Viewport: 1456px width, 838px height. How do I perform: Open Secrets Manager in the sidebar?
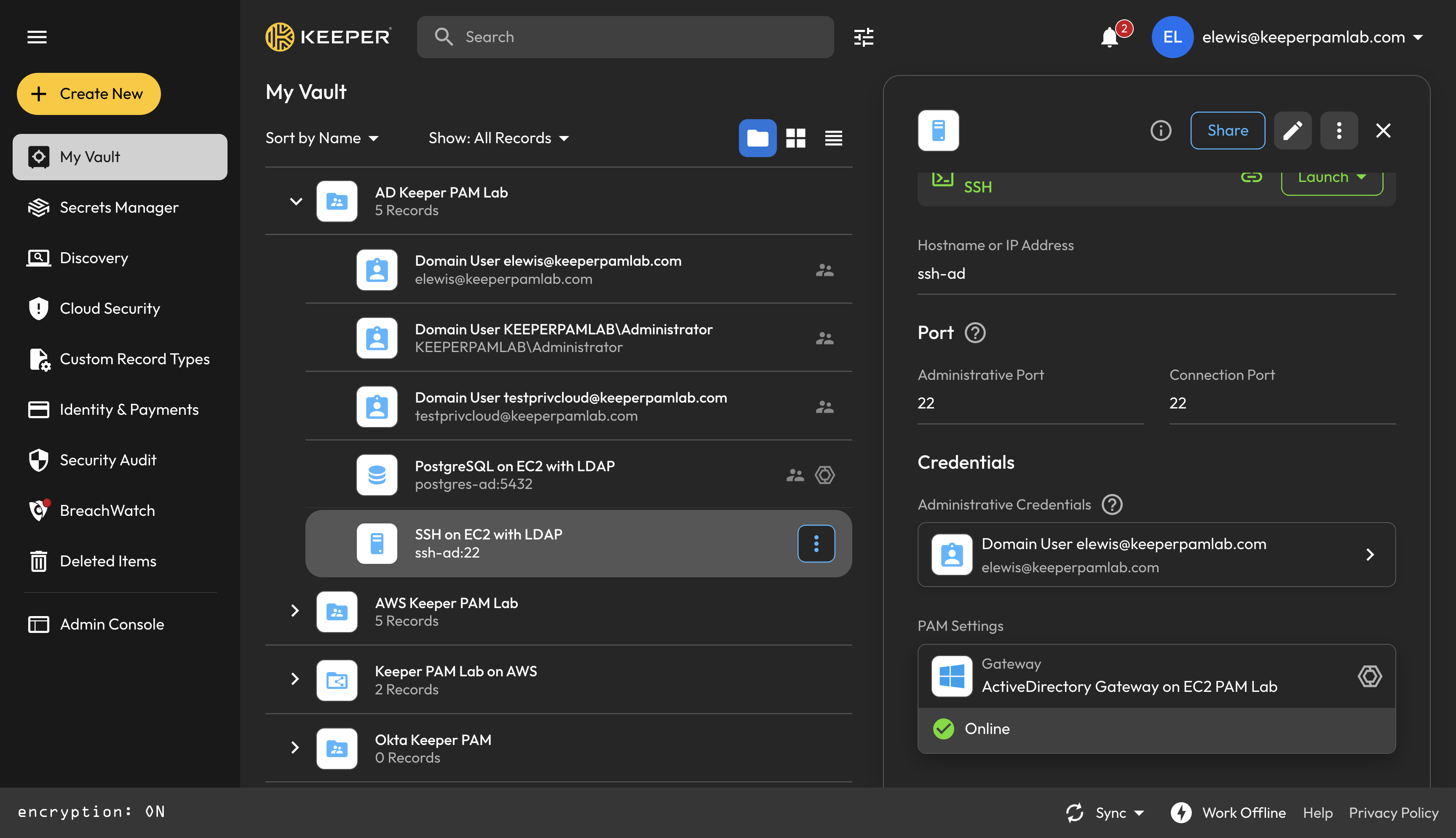[120, 207]
